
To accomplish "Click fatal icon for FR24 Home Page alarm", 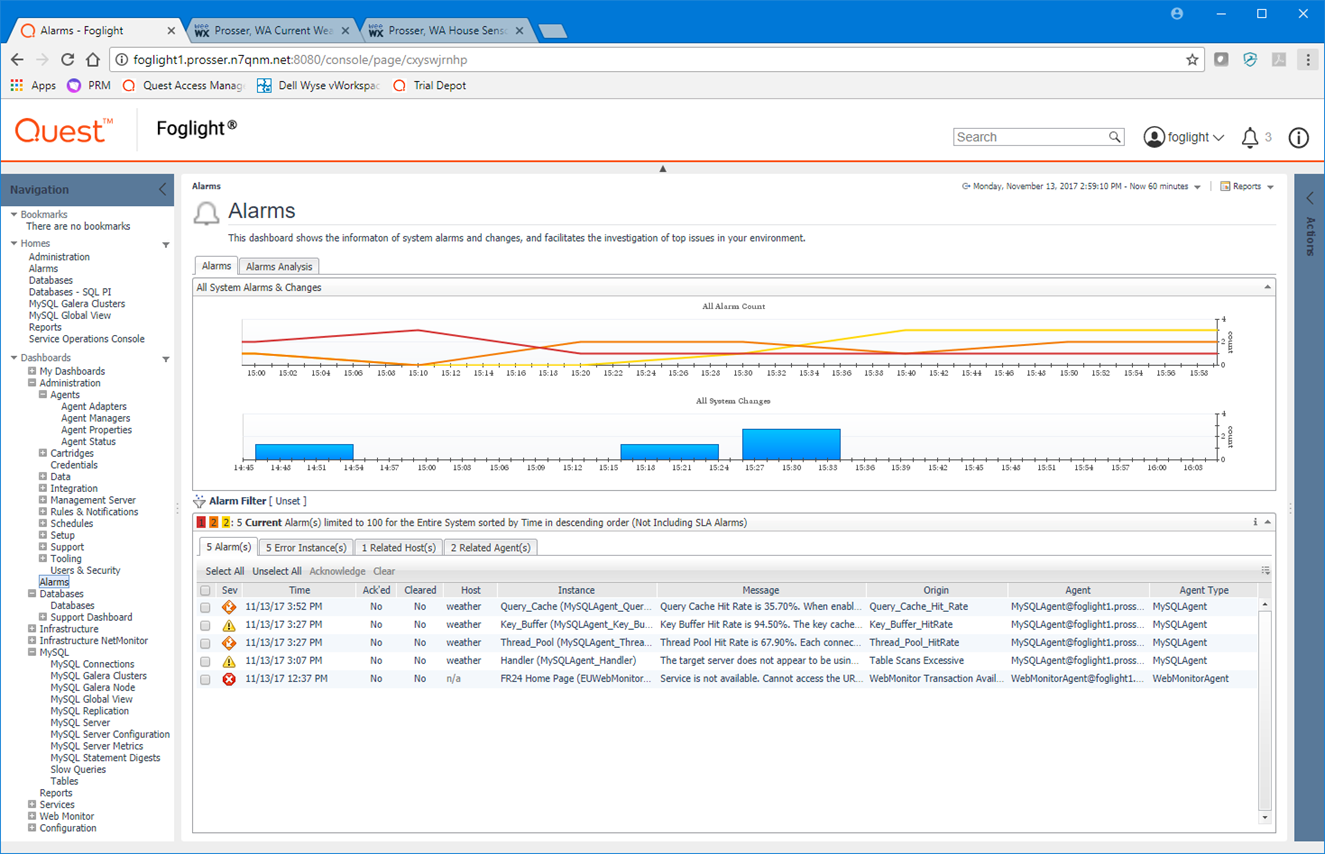I will pos(229,679).
